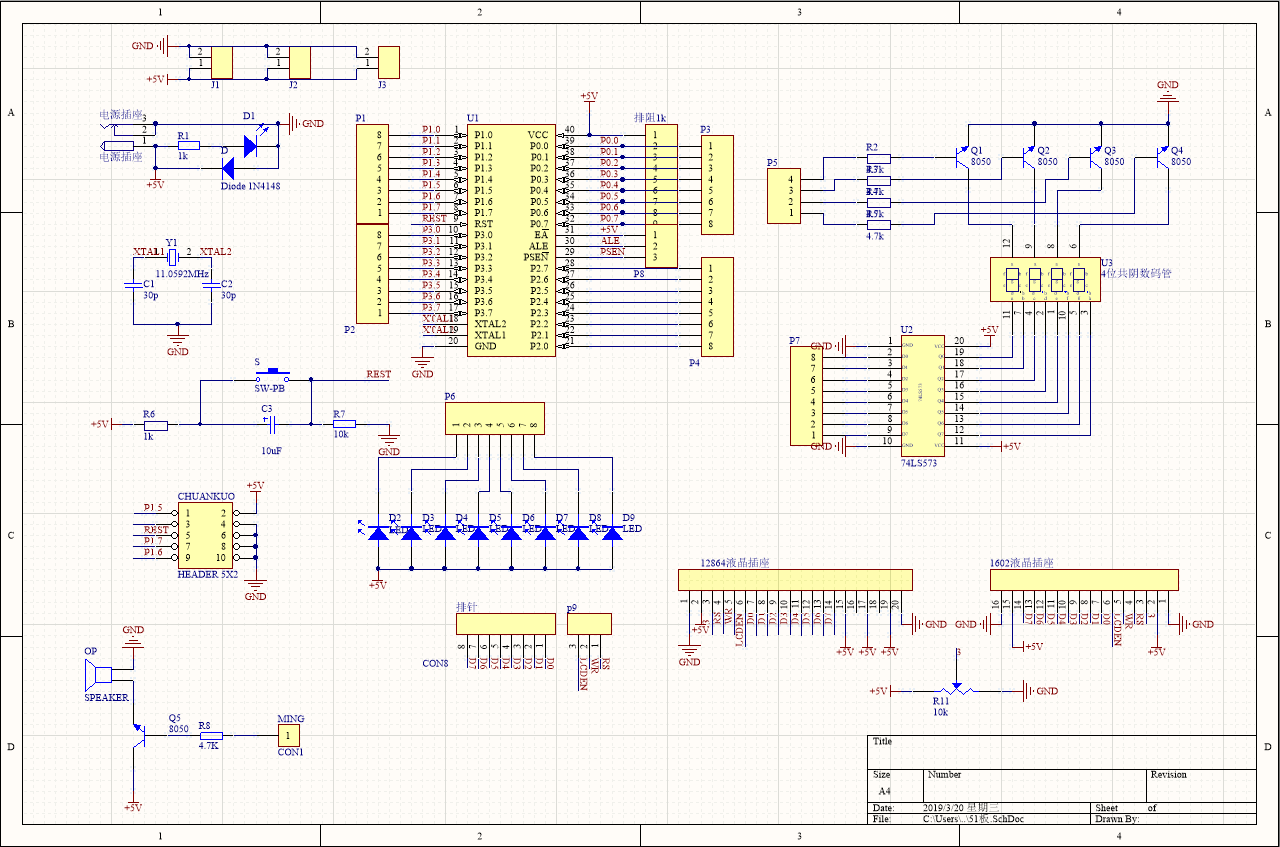Select capacitor C3 10uF
The image size is (1280, 847).
click(x=272, y=424)
